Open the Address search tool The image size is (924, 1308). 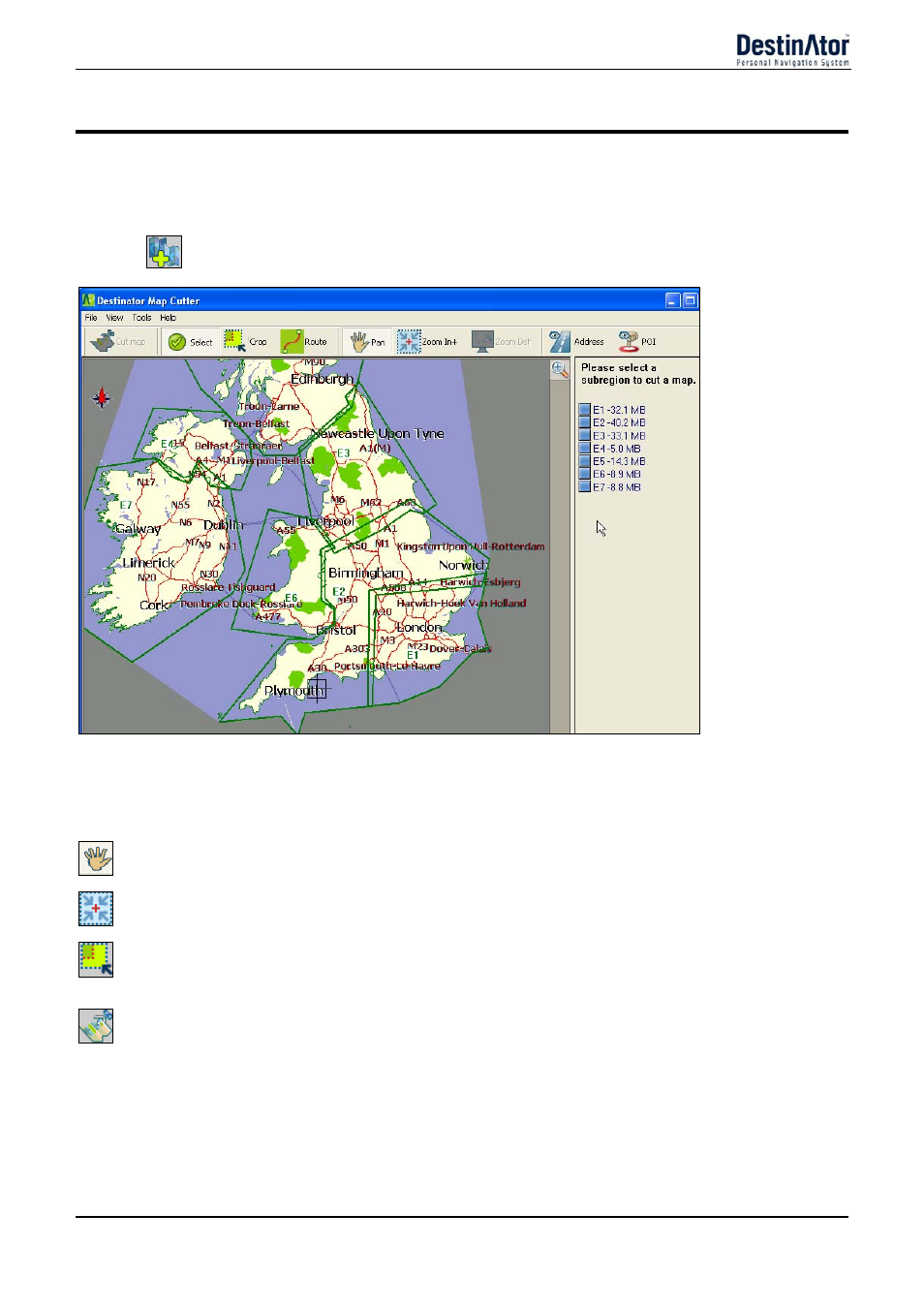576,342
